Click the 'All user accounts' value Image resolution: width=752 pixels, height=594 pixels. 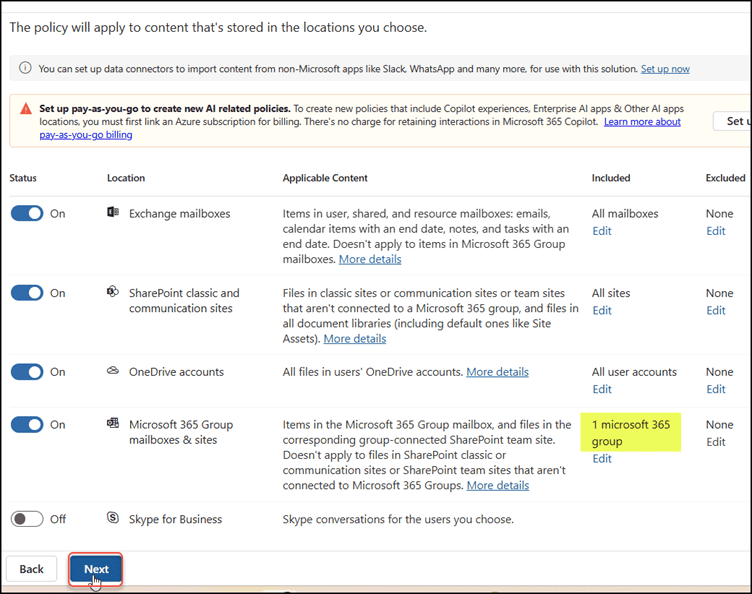[634, 372]
